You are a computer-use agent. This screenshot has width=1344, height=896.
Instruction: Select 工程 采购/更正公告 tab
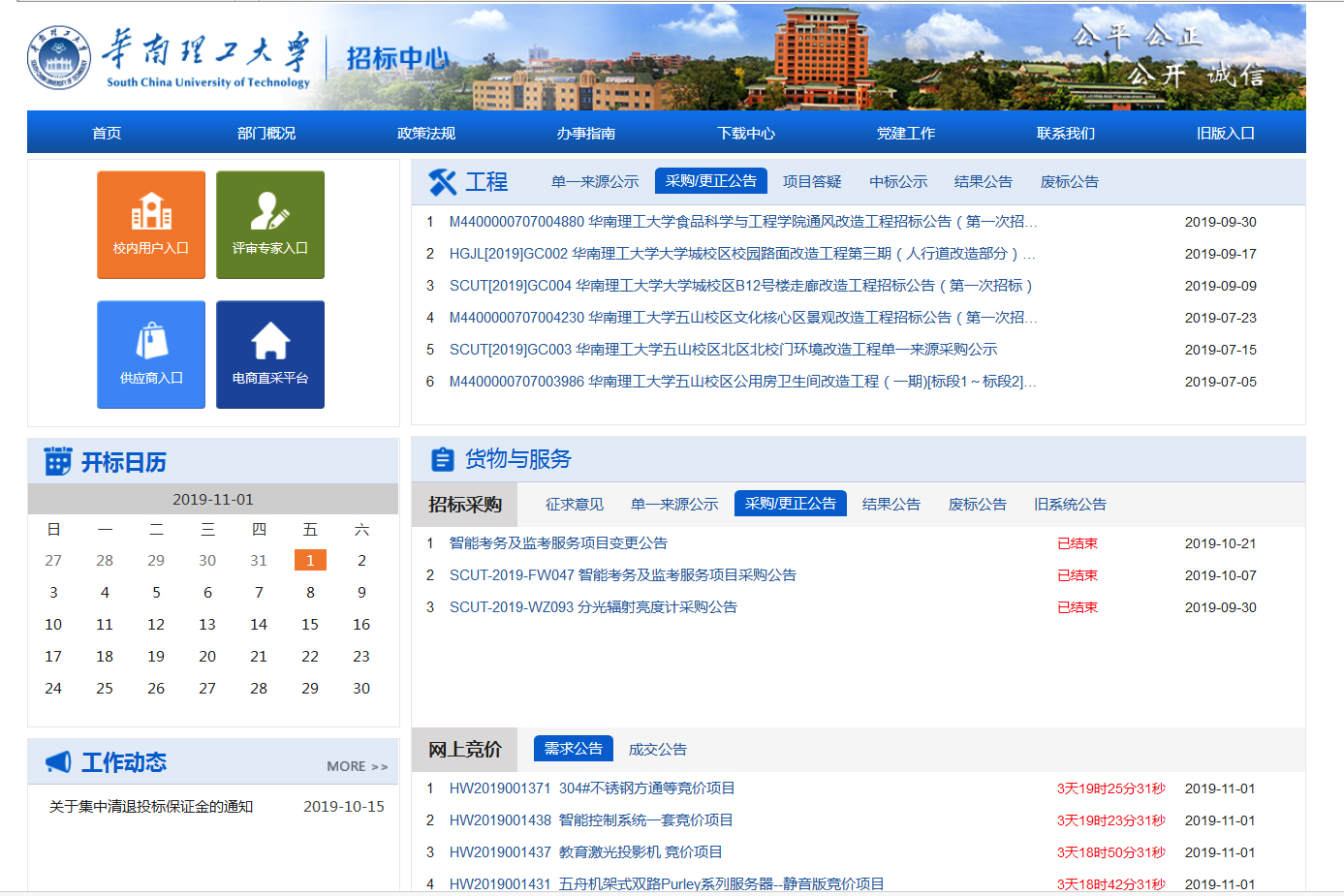(x=711, y=181)
